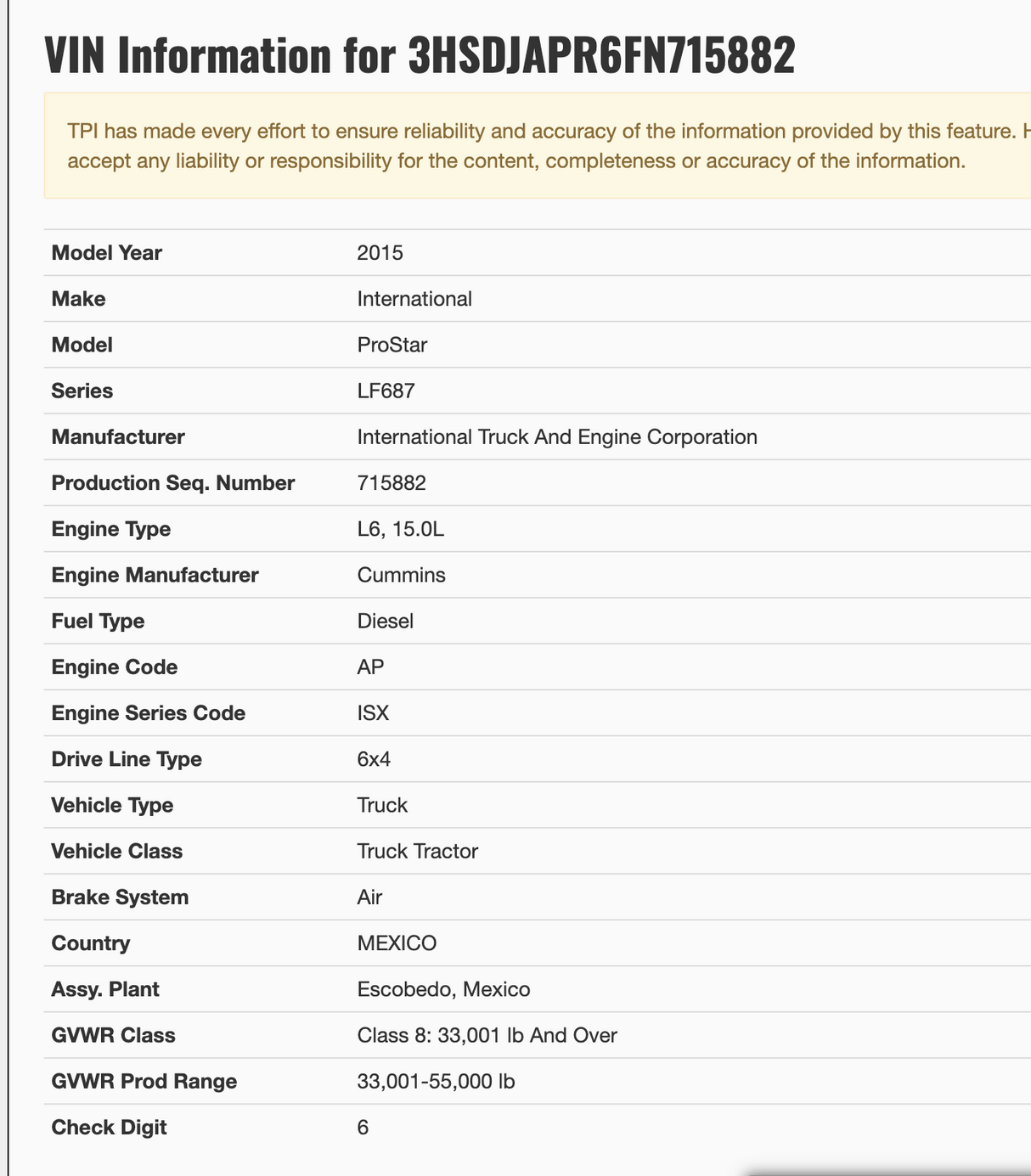Select the GVWR Prod Range value
This screenshot has width=1031, height=1176.
pos(436,1081)
